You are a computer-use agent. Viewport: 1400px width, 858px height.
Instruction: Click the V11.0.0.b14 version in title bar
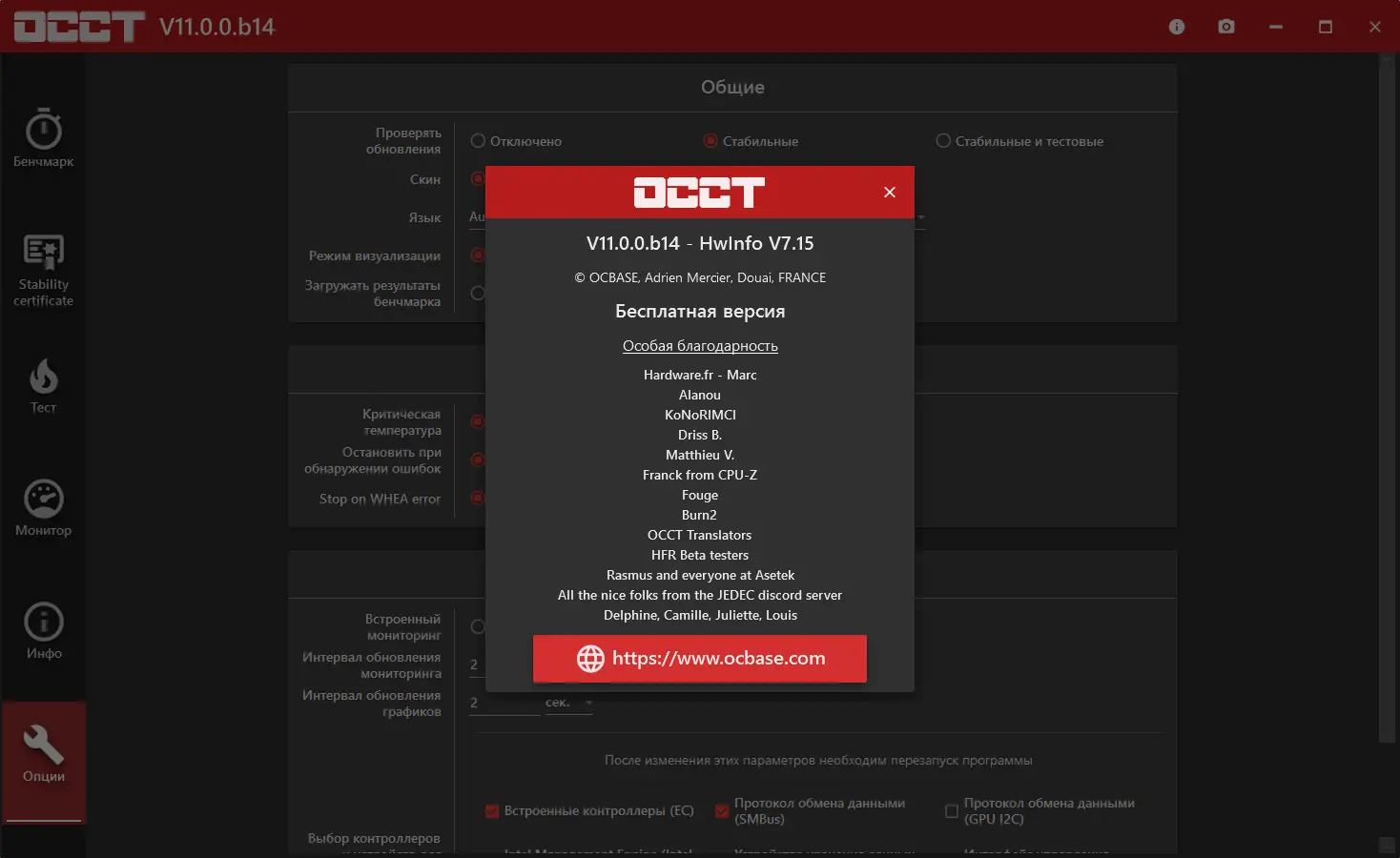click(x=217, y=27)
